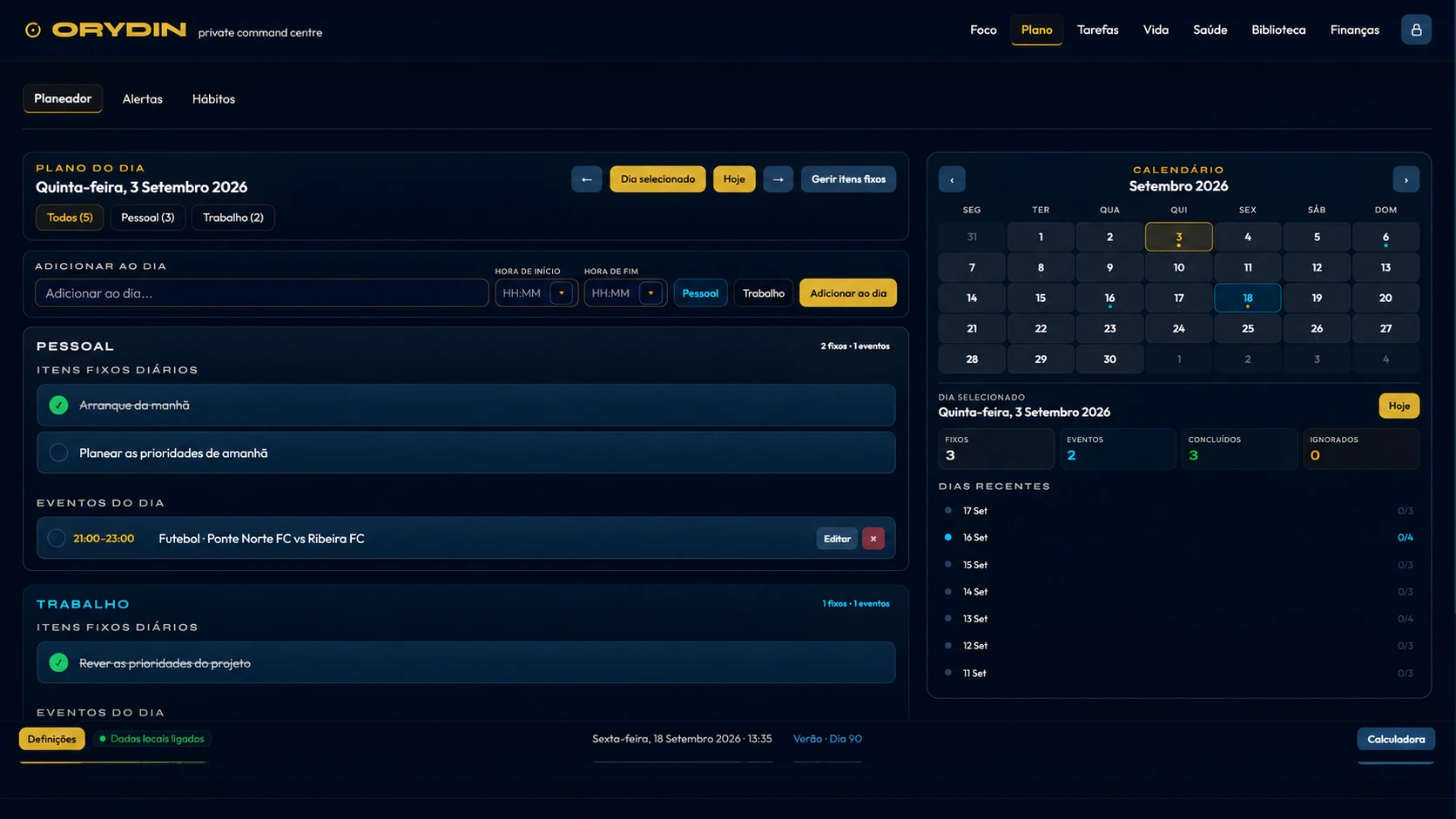Open the Calculadora
The image size is (1456, 819).
click(x=1396, y=739)
